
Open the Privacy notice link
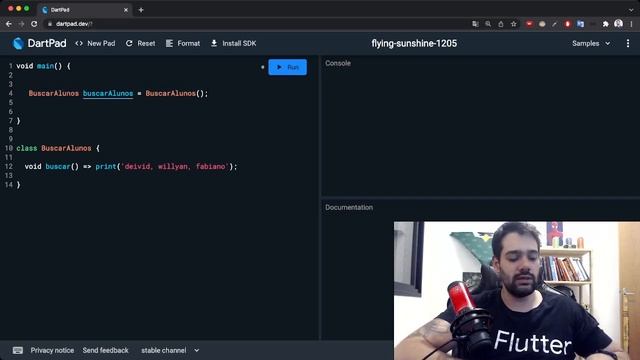pos(52,350)
